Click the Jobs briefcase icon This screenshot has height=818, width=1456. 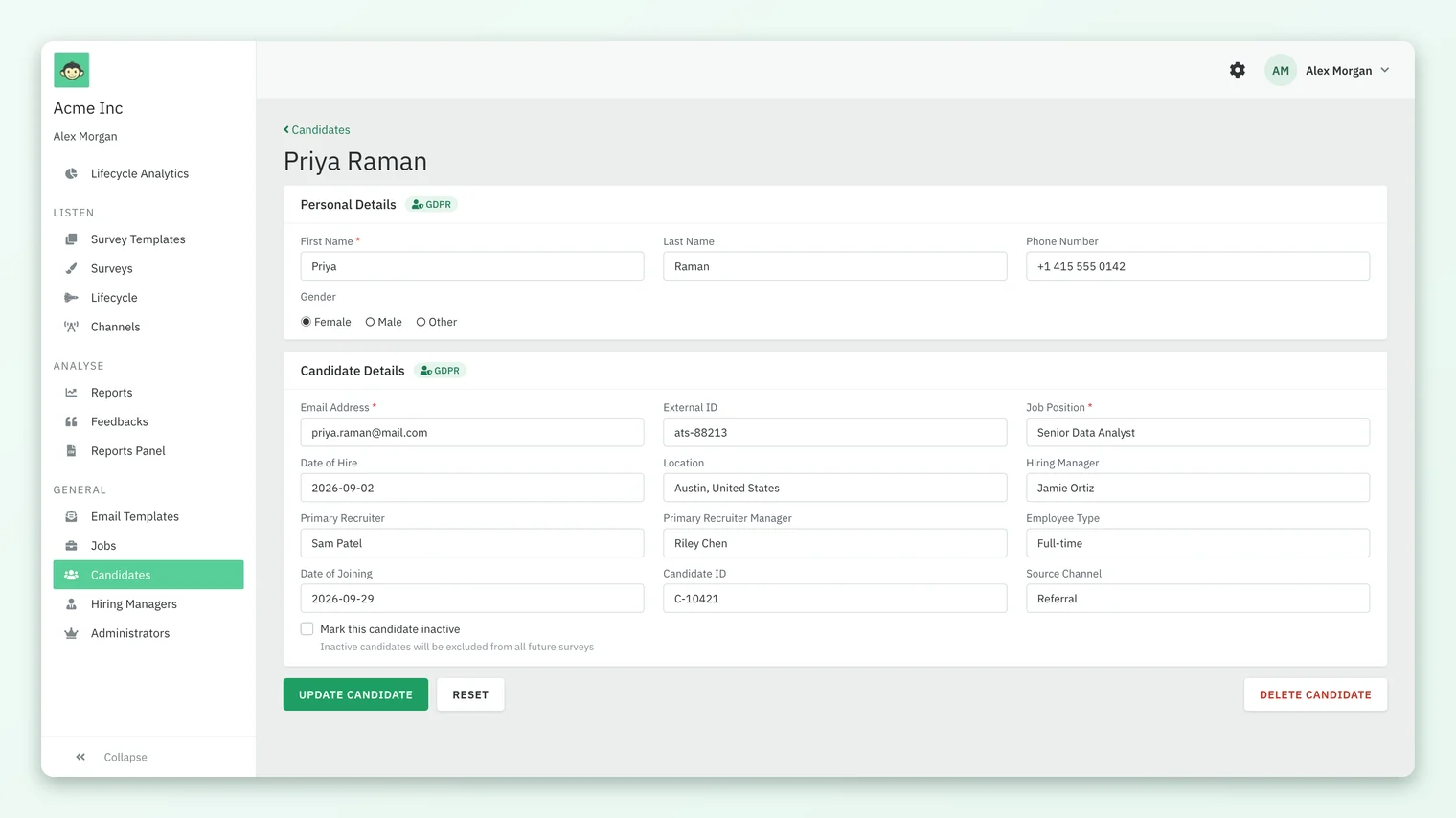pos(71,546)
